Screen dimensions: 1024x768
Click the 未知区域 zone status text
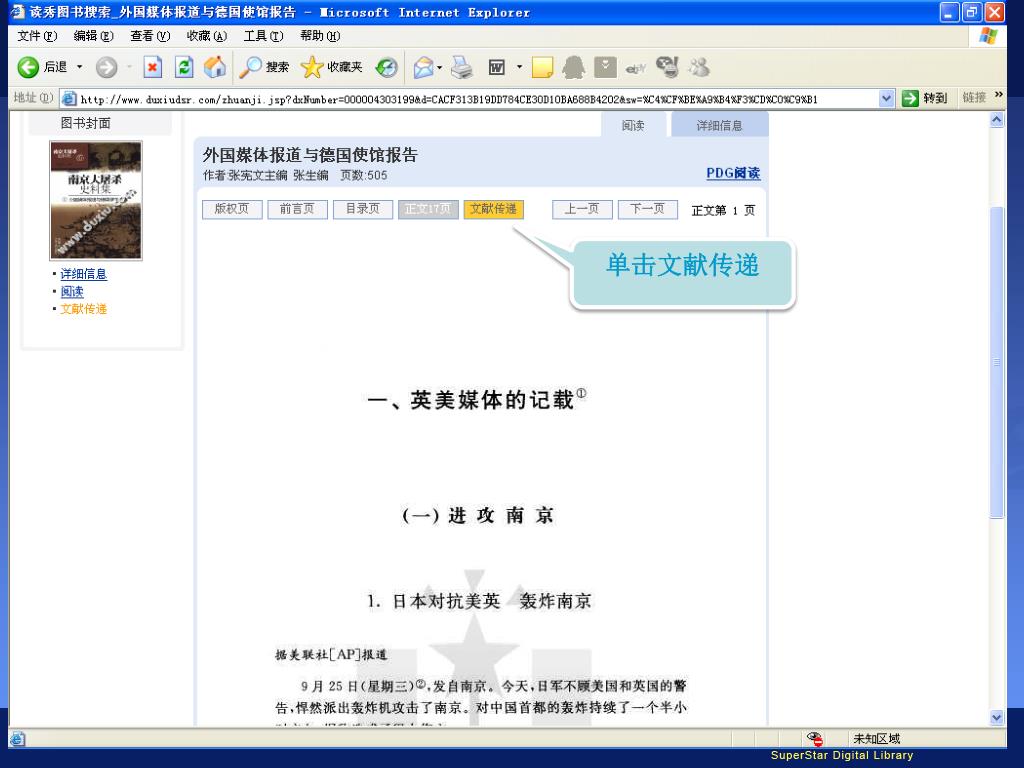[876, 739]
